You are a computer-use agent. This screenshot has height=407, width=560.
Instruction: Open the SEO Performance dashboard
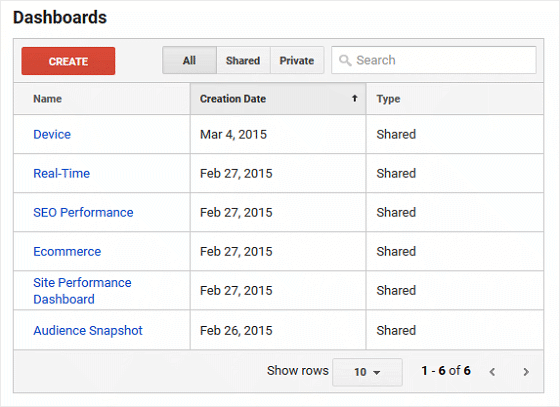(83, 212)
